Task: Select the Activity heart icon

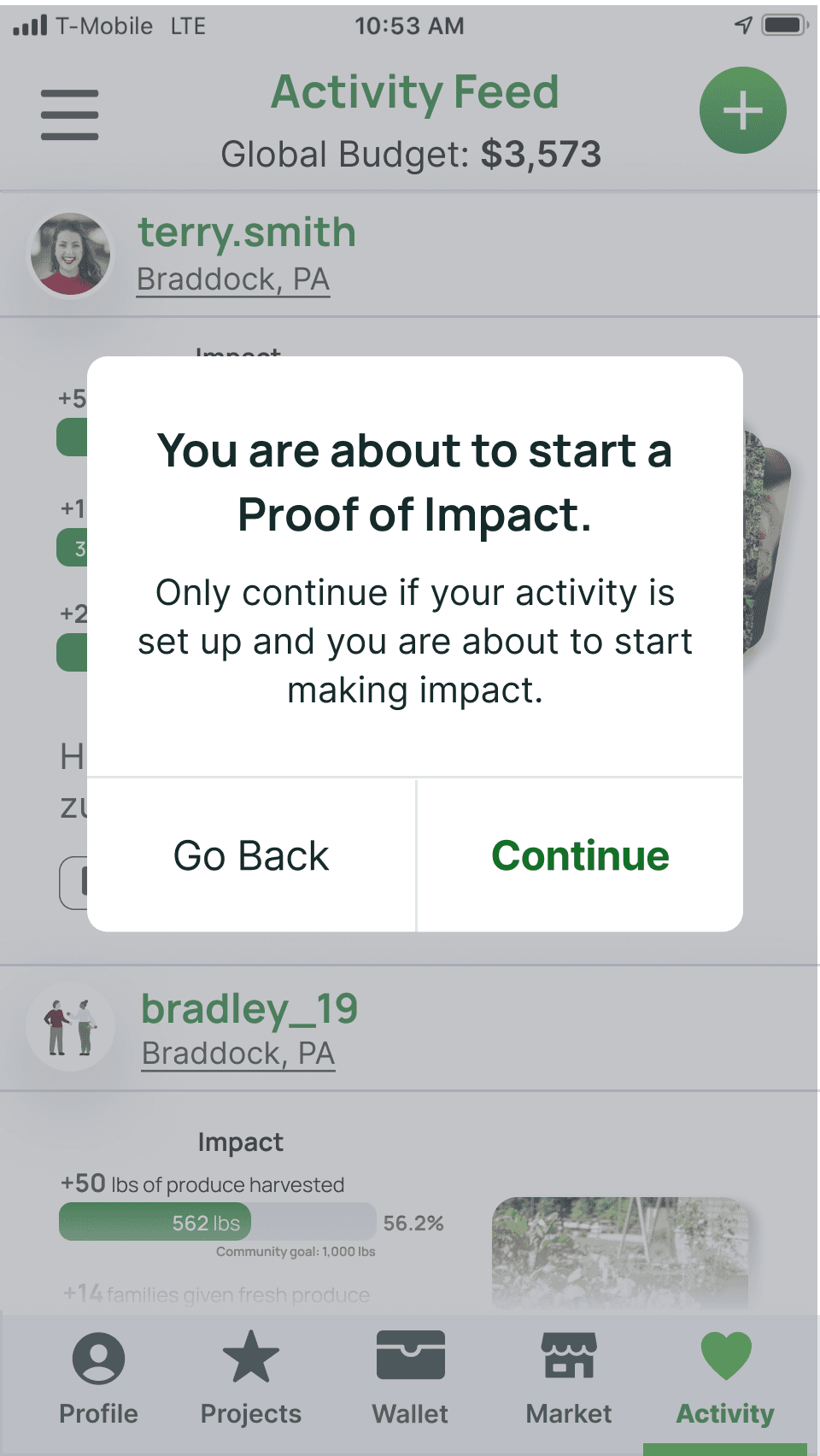Action: tap(726, 1356)
